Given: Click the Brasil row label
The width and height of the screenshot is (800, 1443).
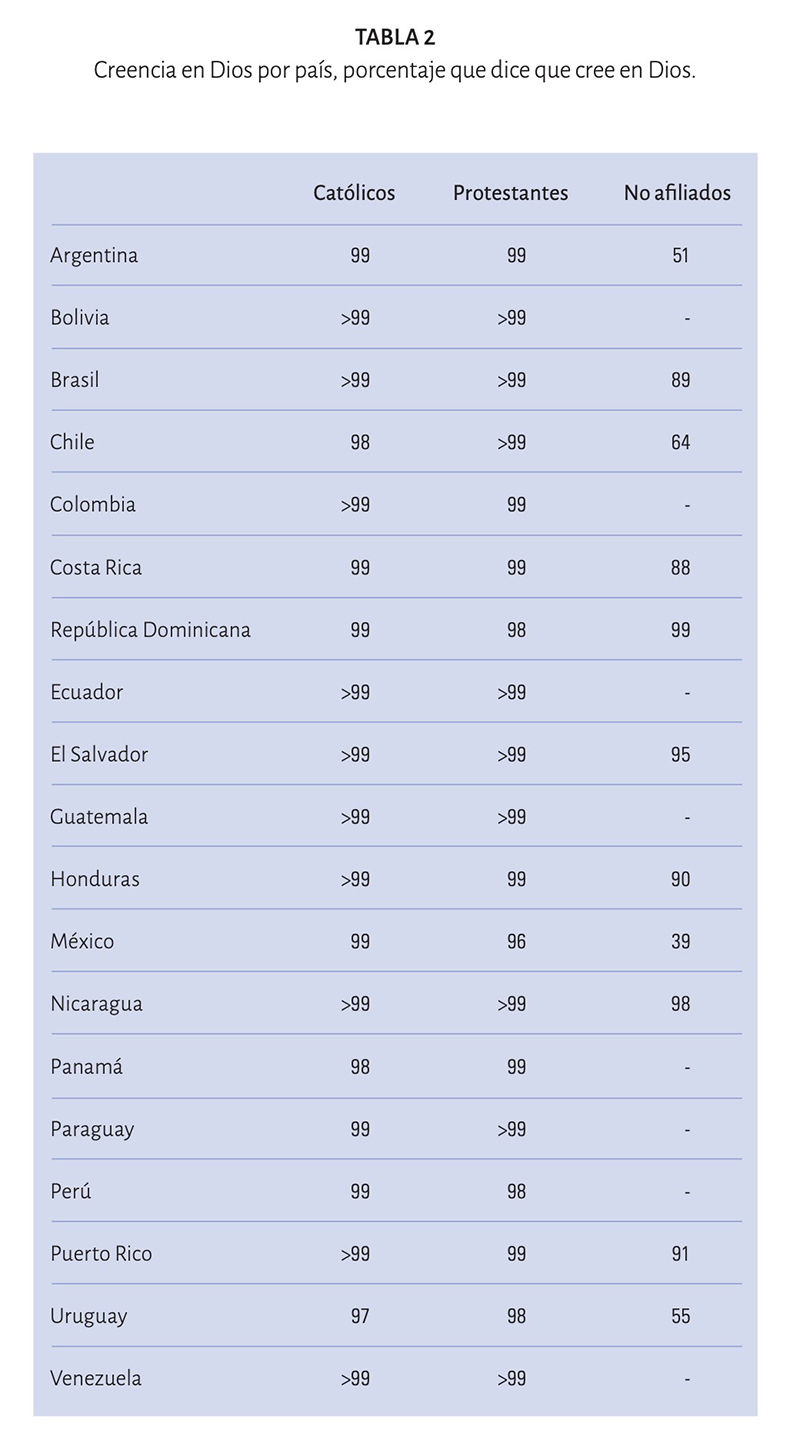Looking at the screenshot, I should click(x=75, y=380).
